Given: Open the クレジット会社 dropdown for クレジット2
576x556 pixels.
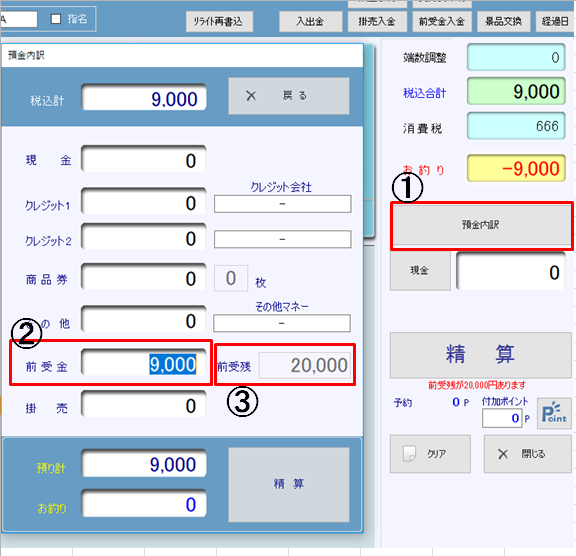Looking at the screenshot, I should [282, 239].
